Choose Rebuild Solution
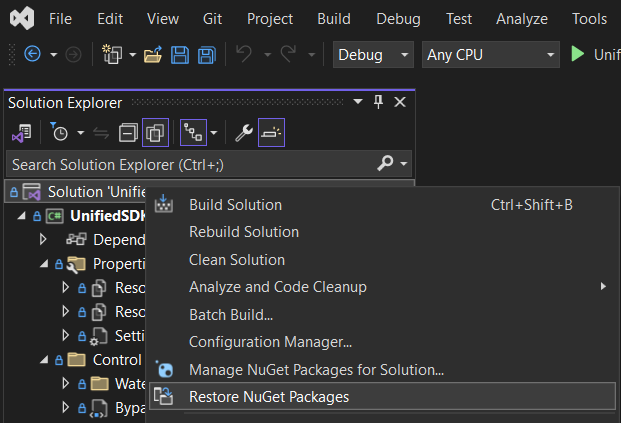 381,232
